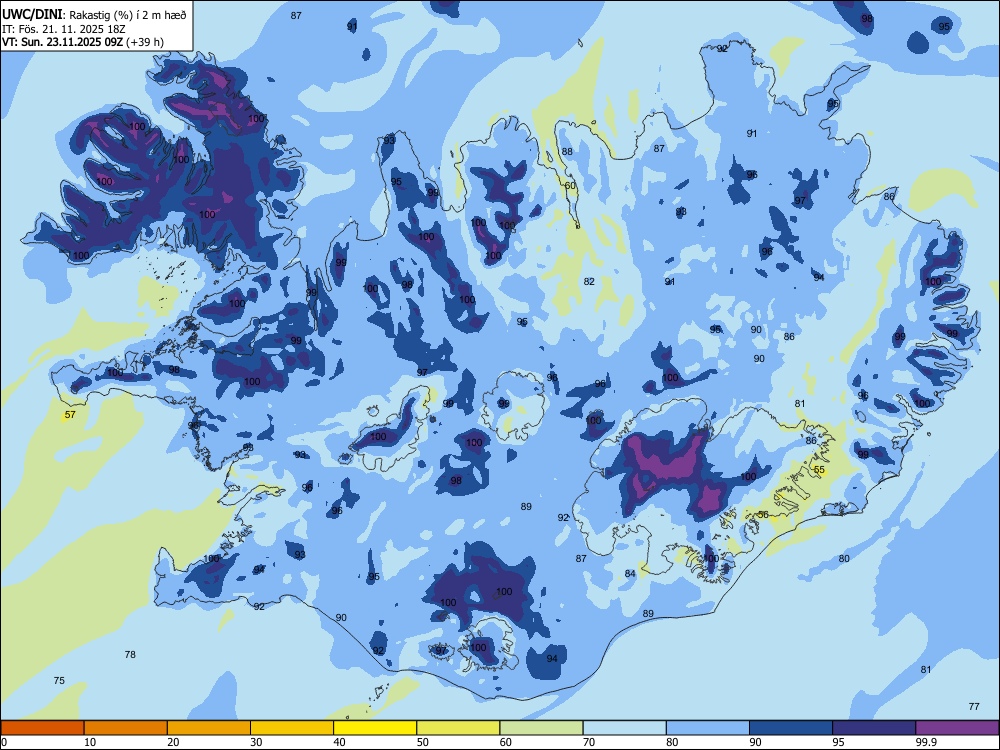Click the legend label '99.9'

point(925,742)
